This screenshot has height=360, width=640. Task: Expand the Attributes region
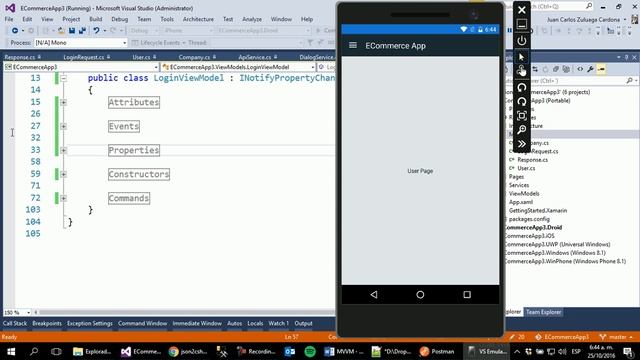point(63,102)
